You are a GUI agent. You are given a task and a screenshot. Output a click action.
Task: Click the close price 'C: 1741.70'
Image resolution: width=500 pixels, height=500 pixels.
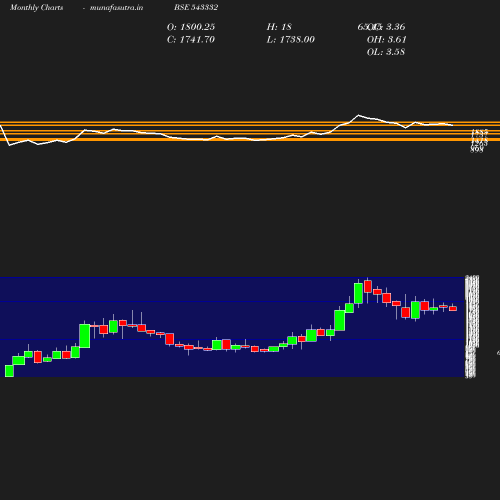tap(191, 39)
